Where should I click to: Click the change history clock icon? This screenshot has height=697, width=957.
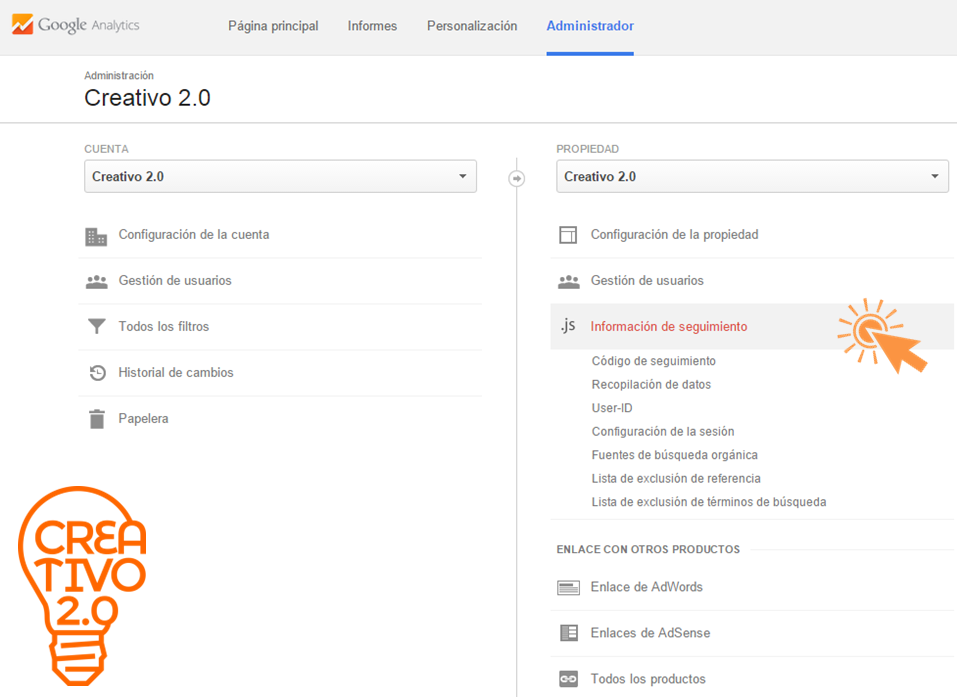pyautogui.click(x=97, y=372)
